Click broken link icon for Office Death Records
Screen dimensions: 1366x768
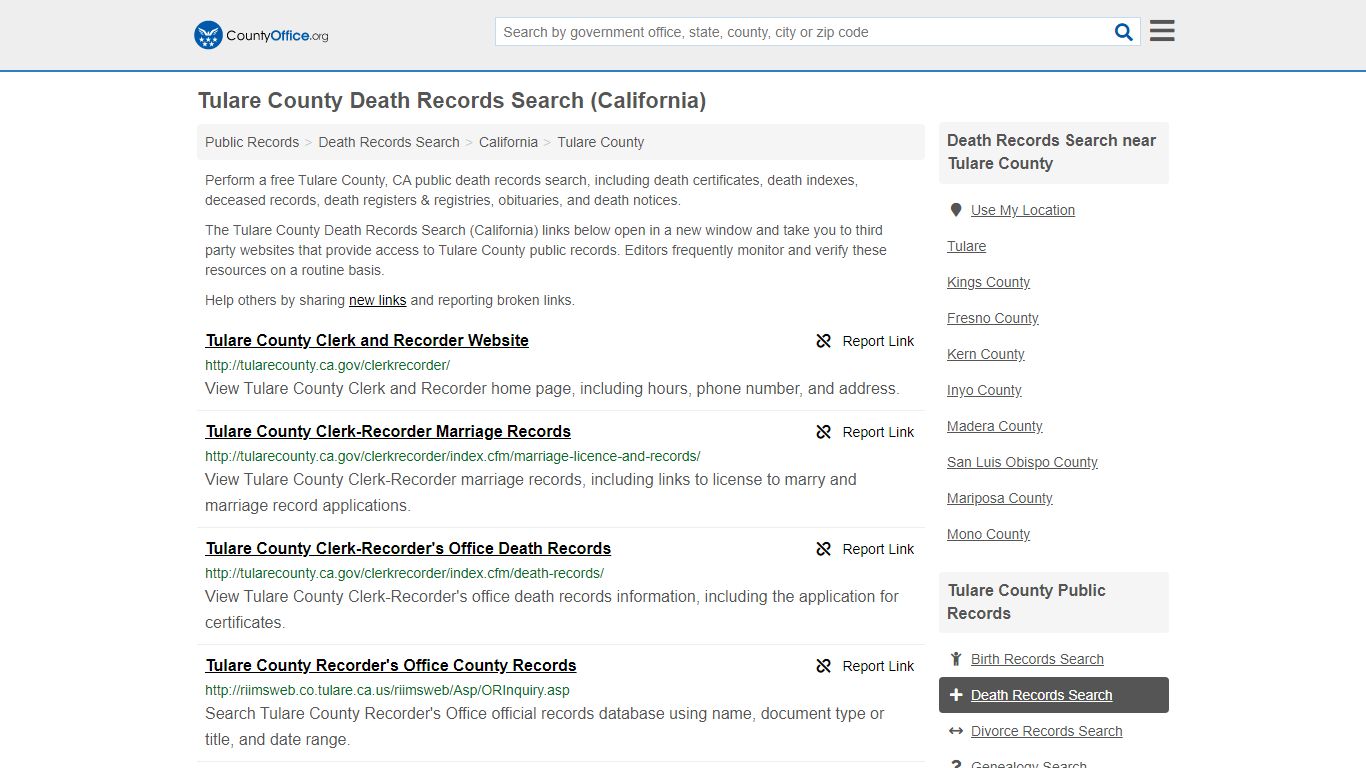824,549
